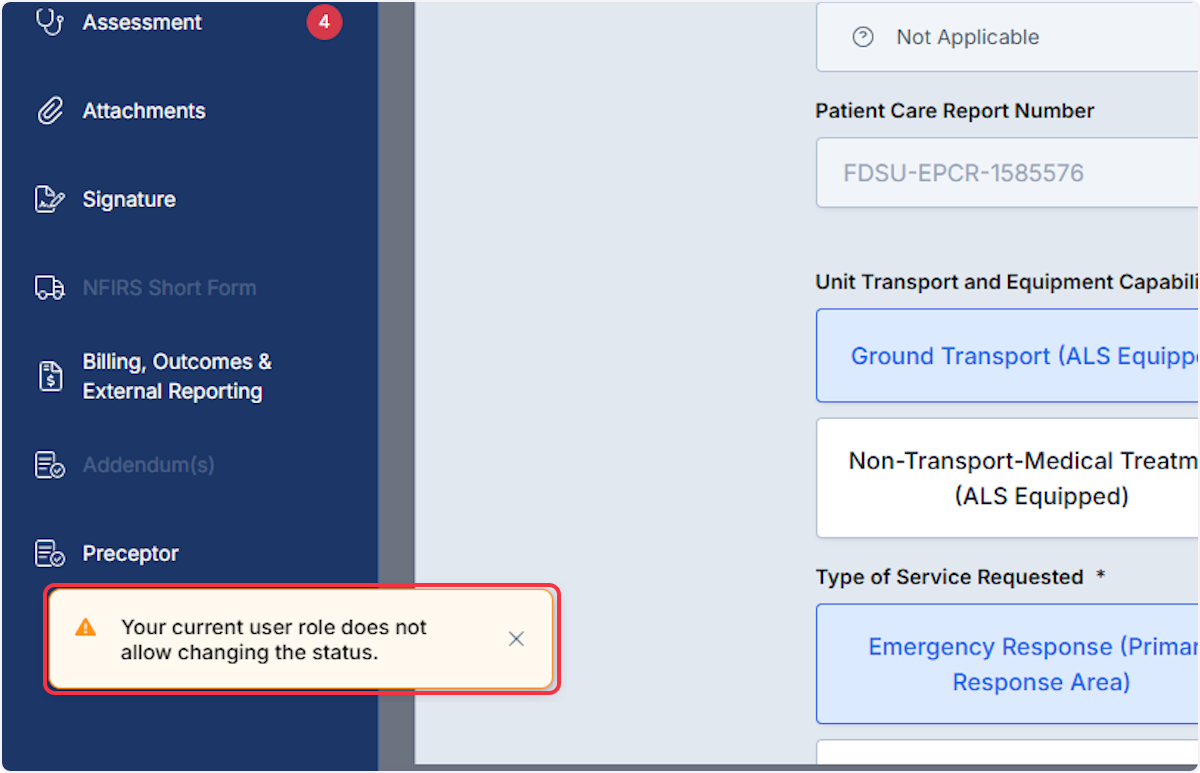Click the Assessment stethoscope icon
The height and width of the screenshot is (773, 1200).
(49, 22)
